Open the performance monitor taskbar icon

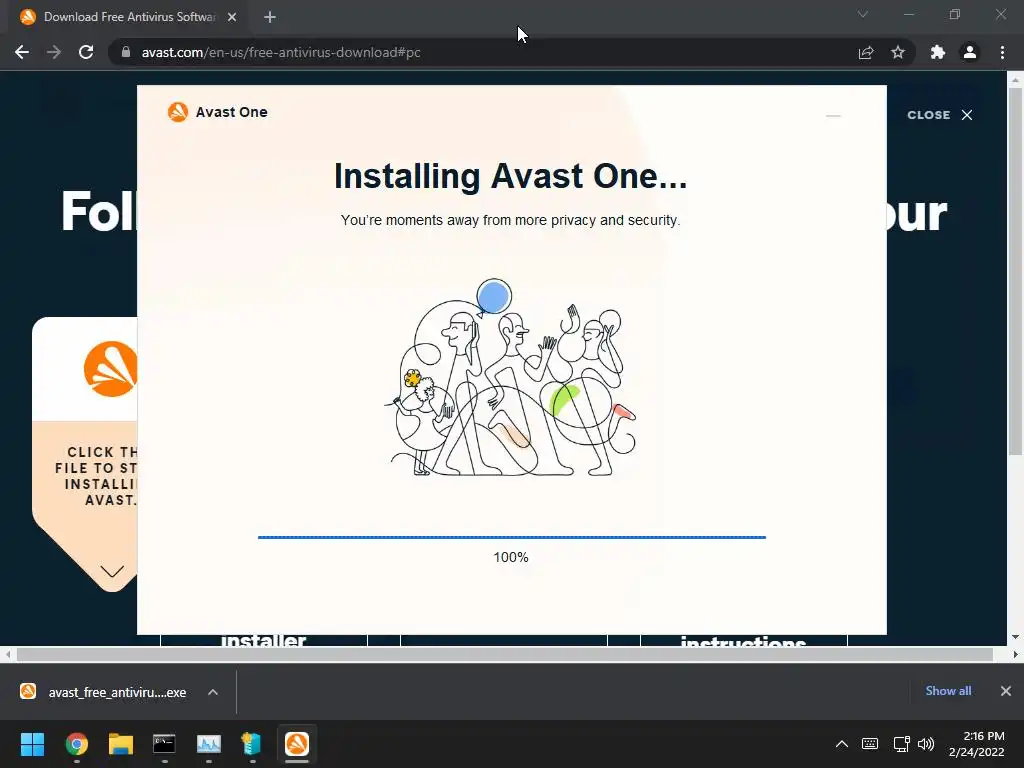point(209,744)
